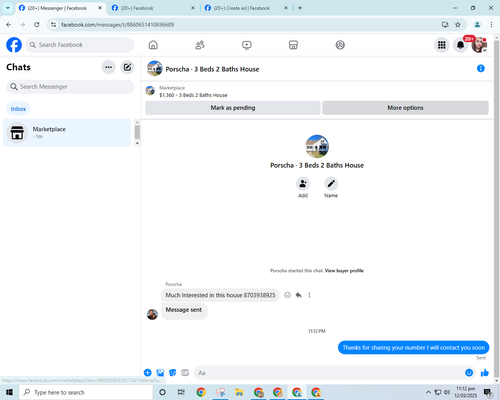Open the Facebook menu grid icon
The height and width of the screenshot is (400, 500).
coord(442,45)
